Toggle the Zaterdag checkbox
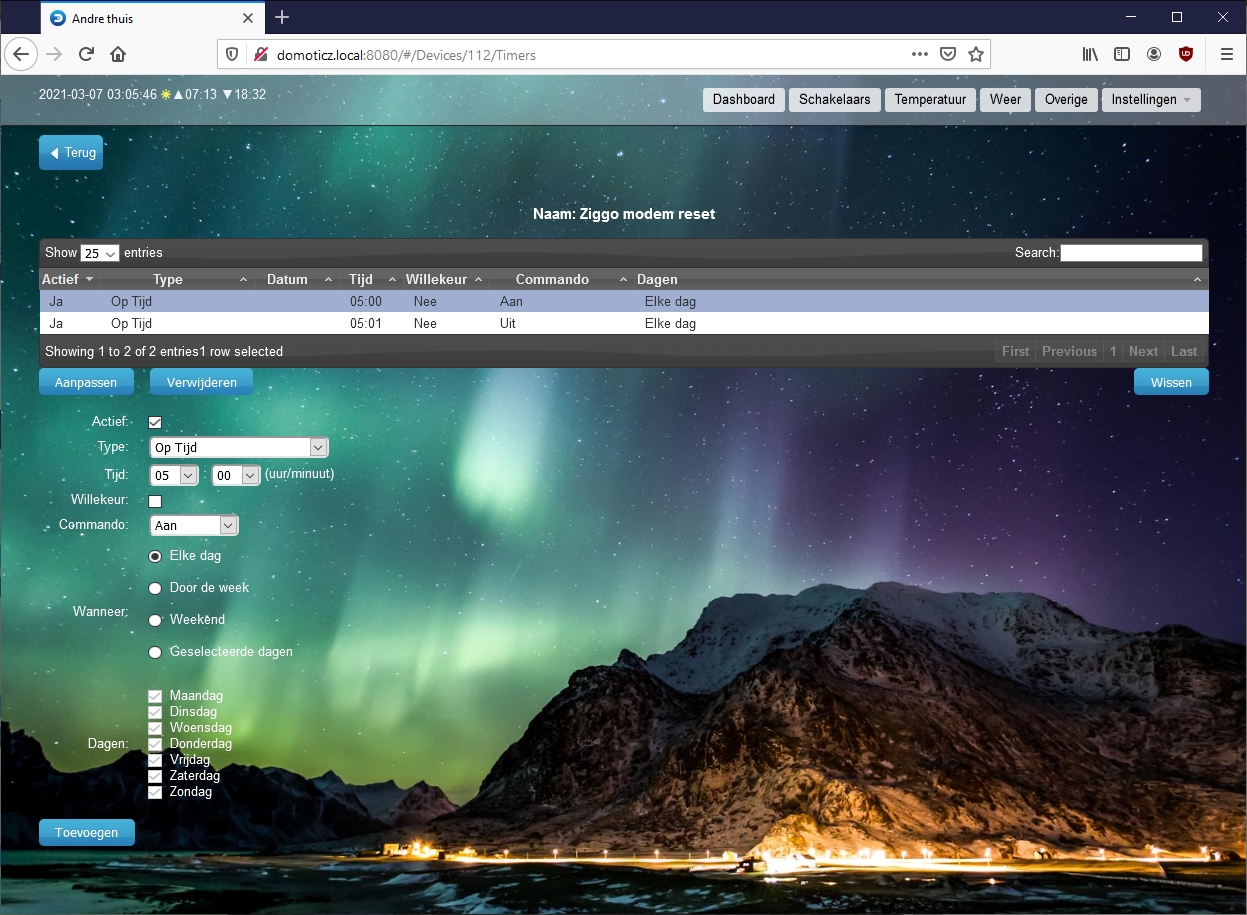 click(x=155, y=776)
